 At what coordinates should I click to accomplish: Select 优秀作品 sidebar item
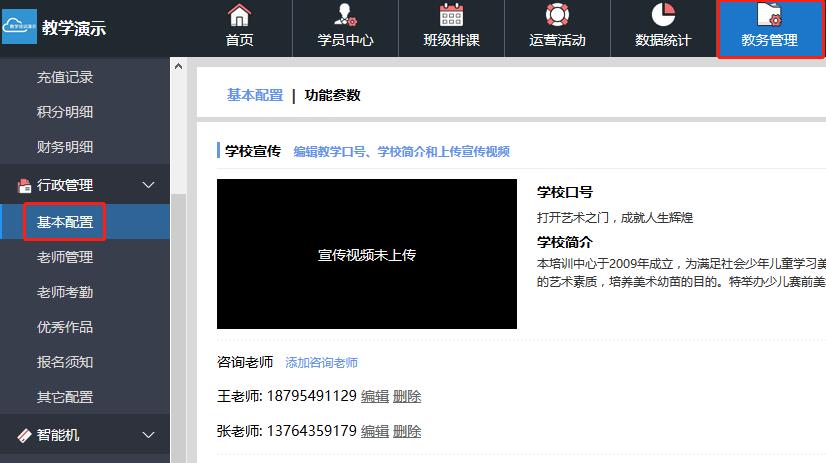pyautogui.click(x=65, y=327)
